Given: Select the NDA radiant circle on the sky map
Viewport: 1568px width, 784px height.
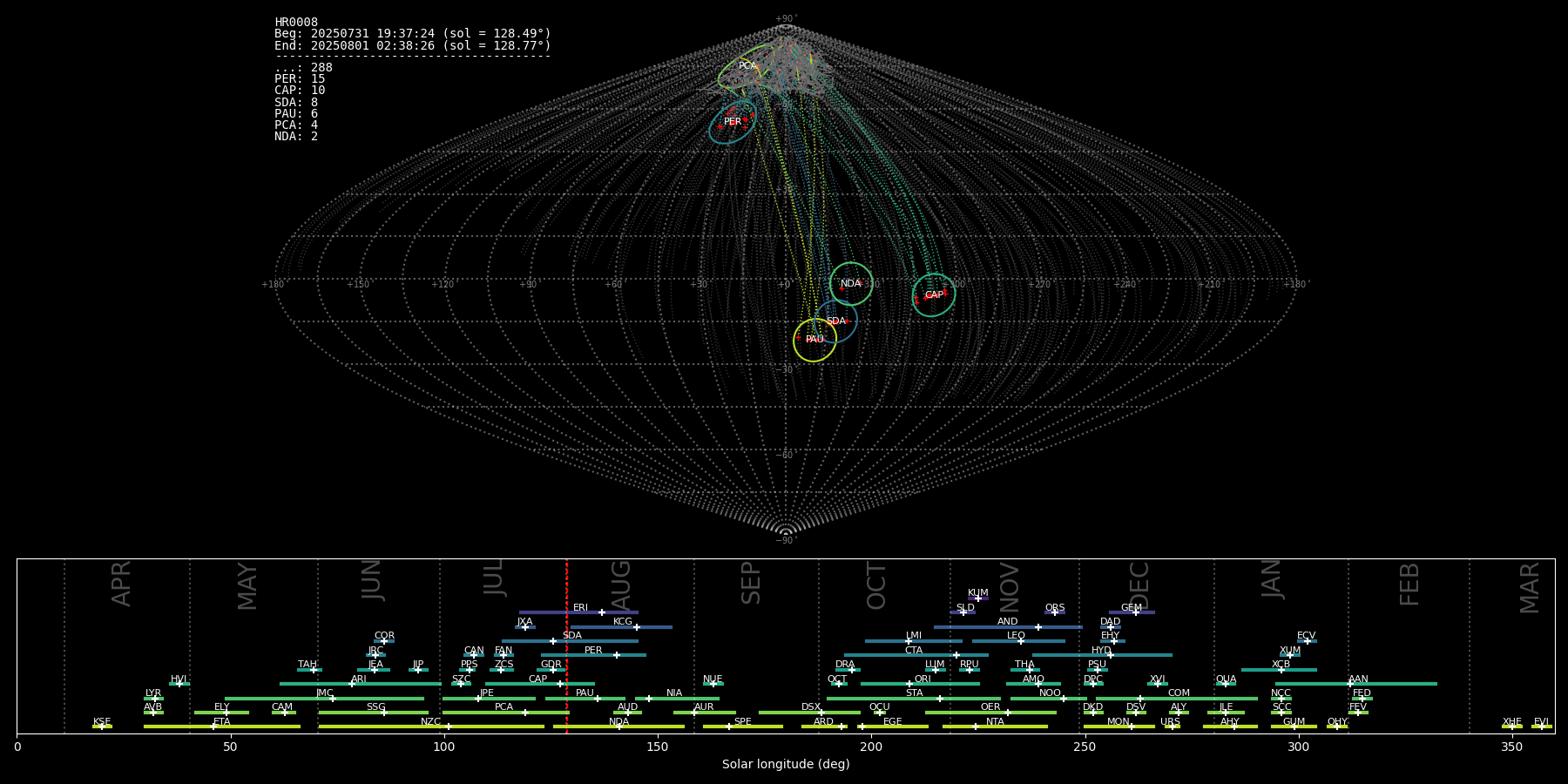Looking at the screenshot, I should (851, 284).
